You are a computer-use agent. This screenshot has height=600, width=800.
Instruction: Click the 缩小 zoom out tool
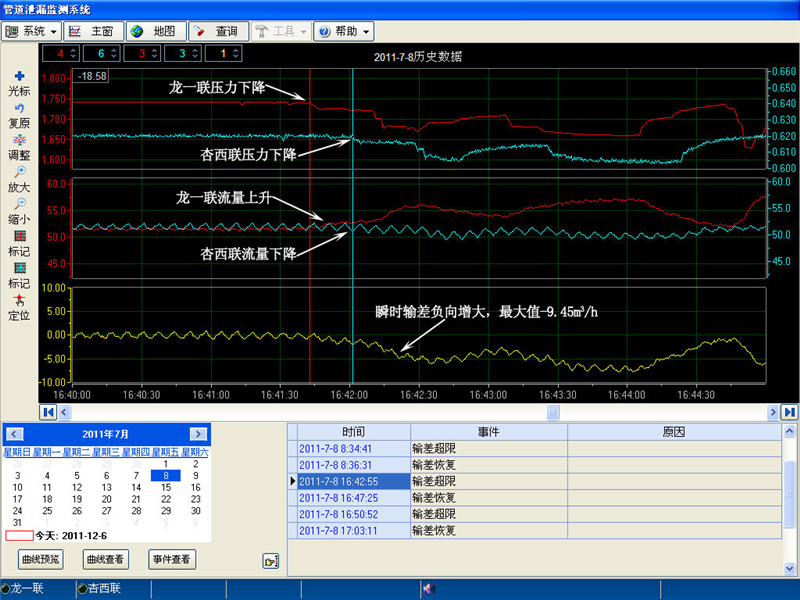pyautogui.click(x=19, y=210)
